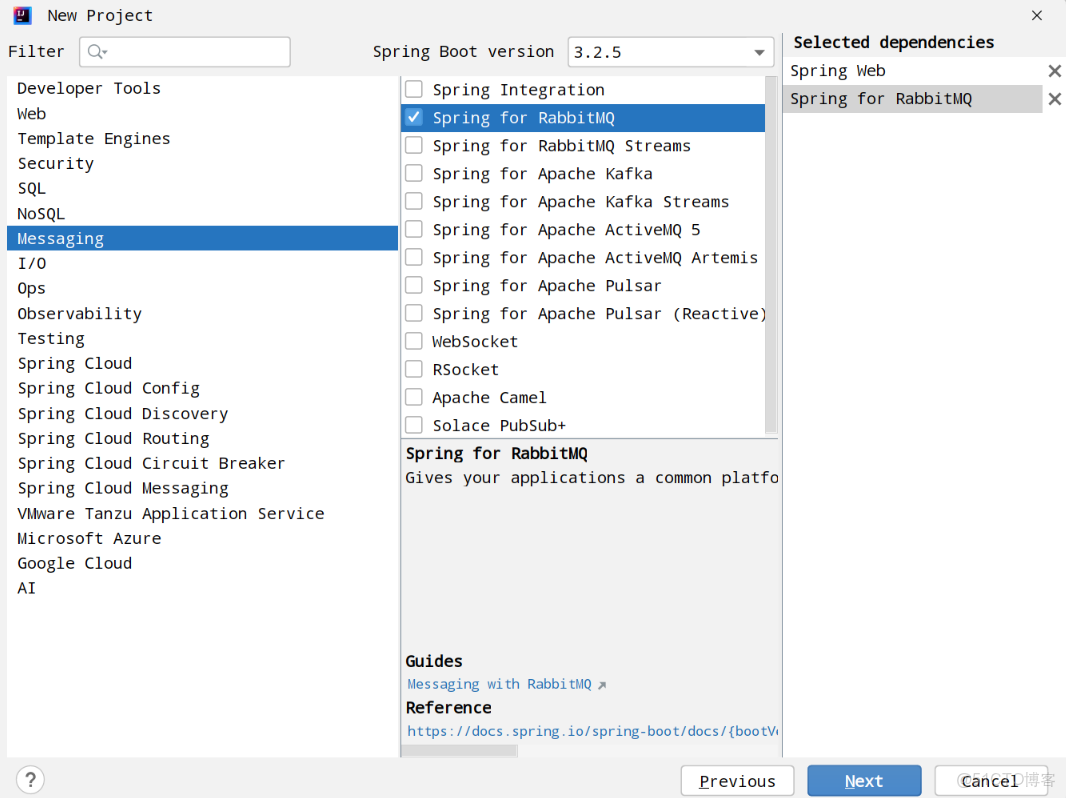Check the WebSocket dependency
Screen dimensions: 1066x798
[x=413, y=341]
